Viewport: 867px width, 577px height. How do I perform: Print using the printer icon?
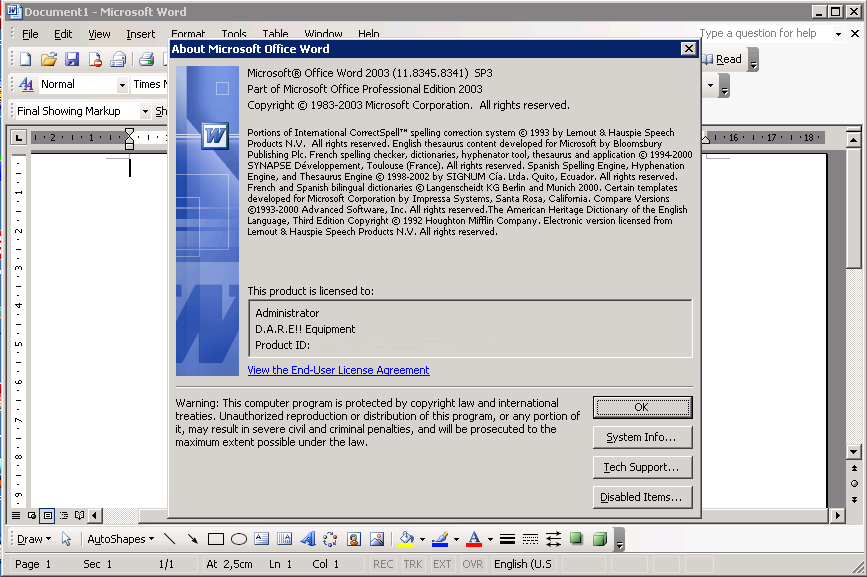(x=147, y=59)
